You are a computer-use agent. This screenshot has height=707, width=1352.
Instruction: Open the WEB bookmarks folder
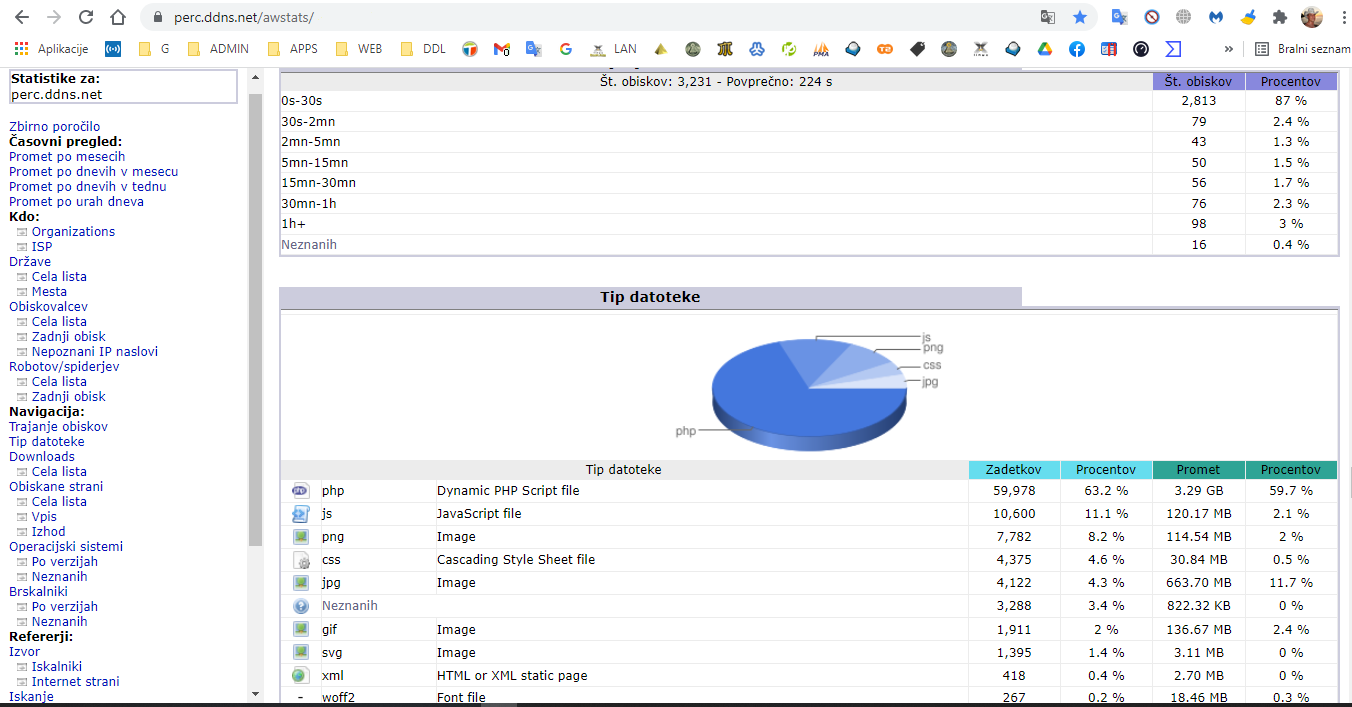click(358, 48)
